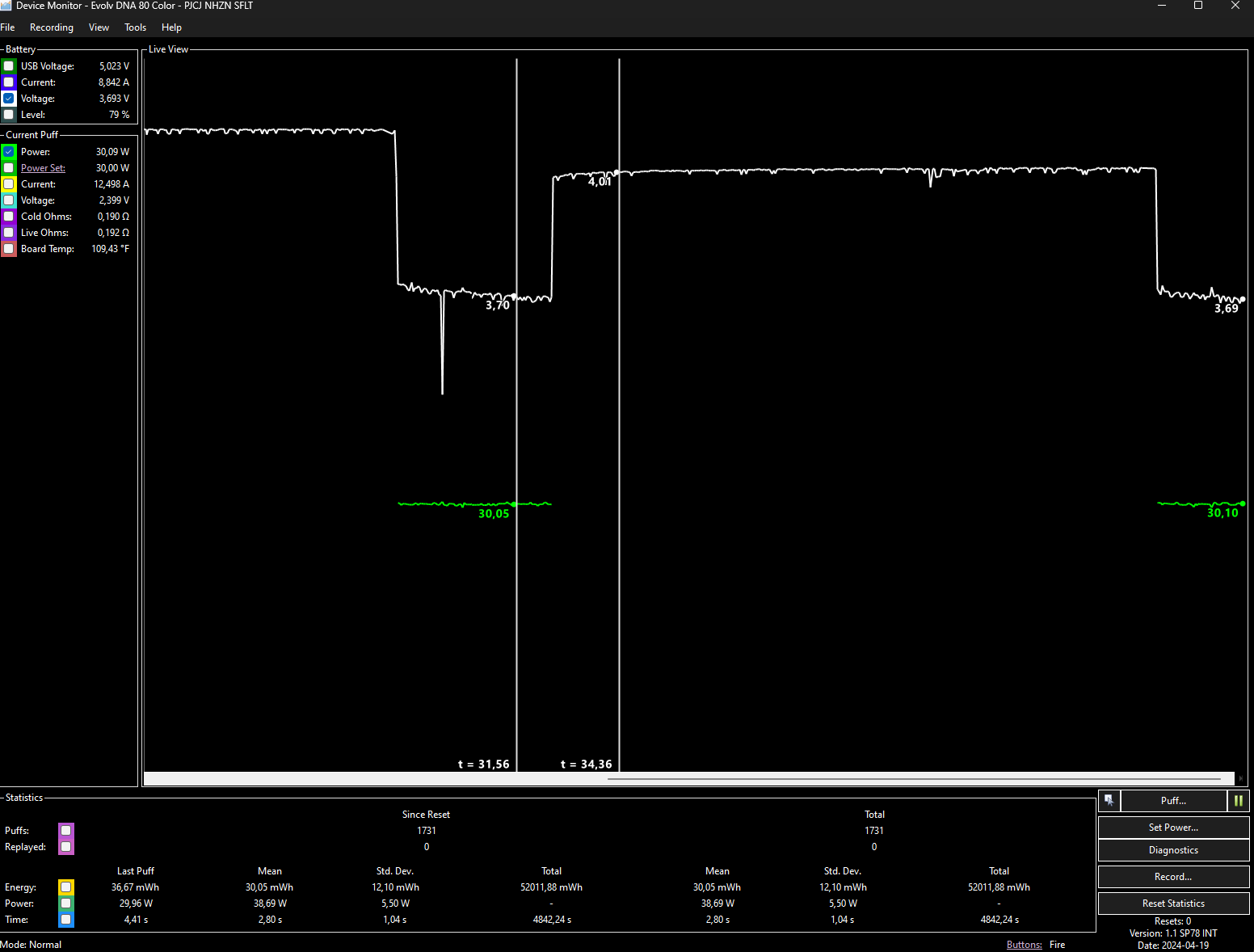Open the Set Power... dialog
Image resolution: width=1254 pixels, height=952 pixels.
[x=1173, y=828]
